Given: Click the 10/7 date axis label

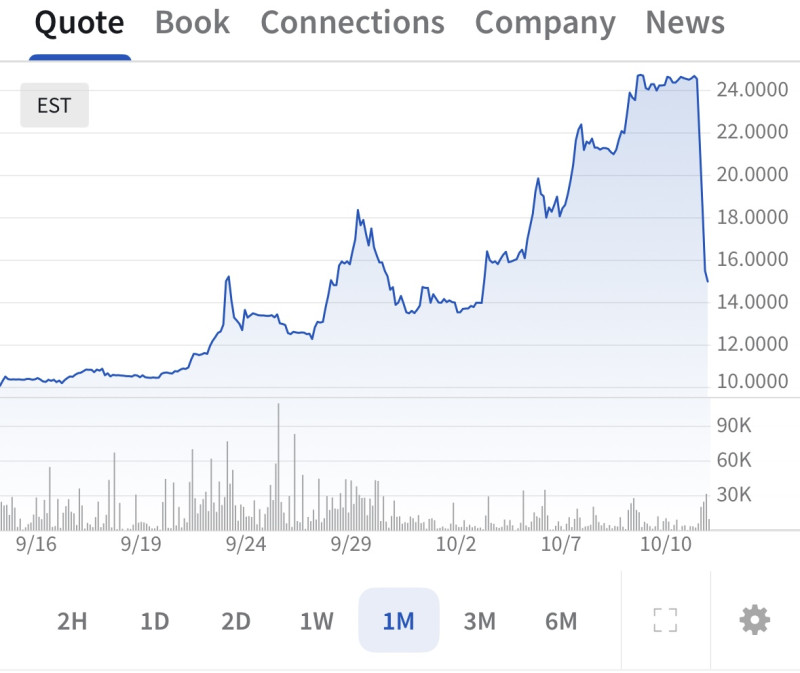Looking at the screenshot, I should coord(561,545).
